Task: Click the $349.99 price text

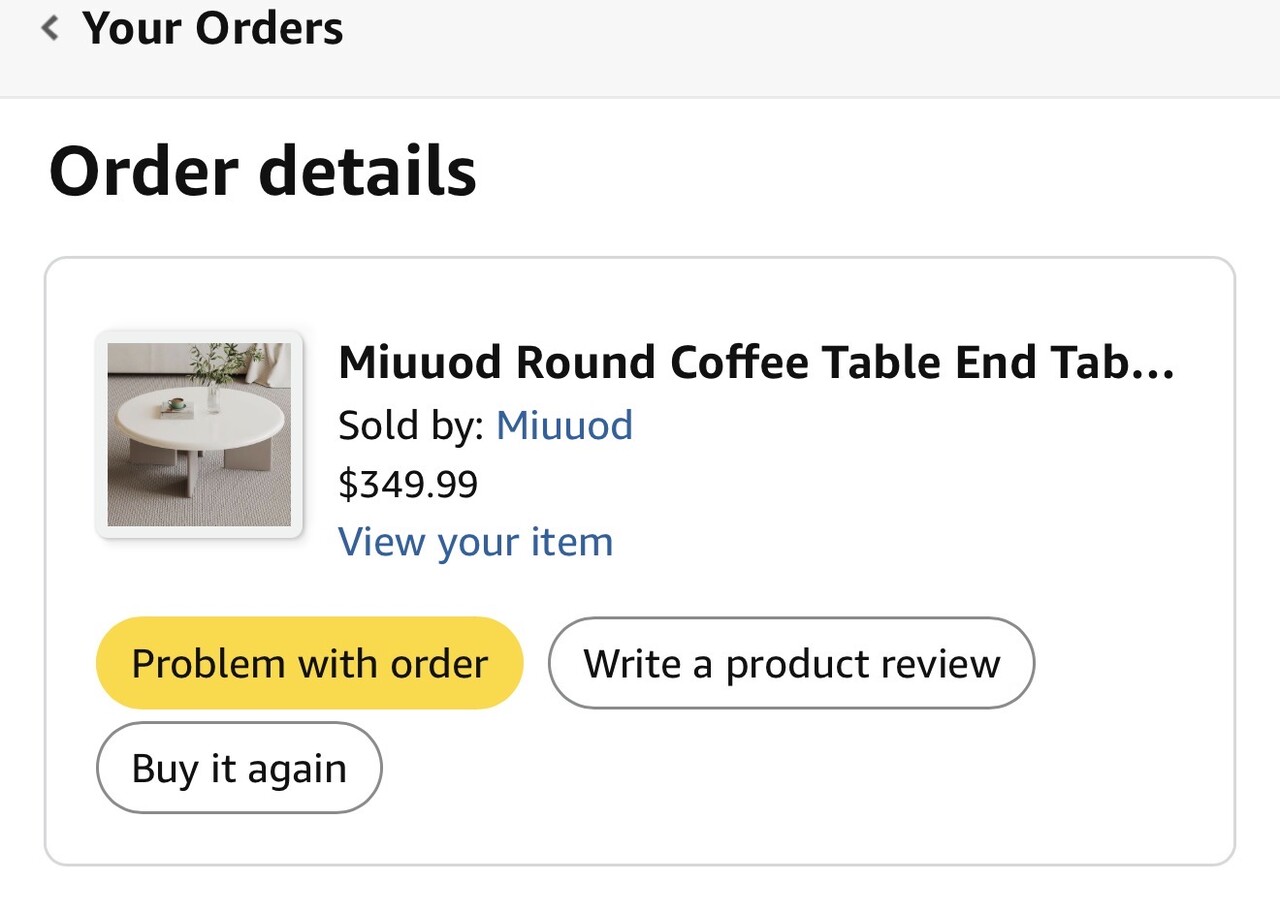Action: tap(408, 484)
